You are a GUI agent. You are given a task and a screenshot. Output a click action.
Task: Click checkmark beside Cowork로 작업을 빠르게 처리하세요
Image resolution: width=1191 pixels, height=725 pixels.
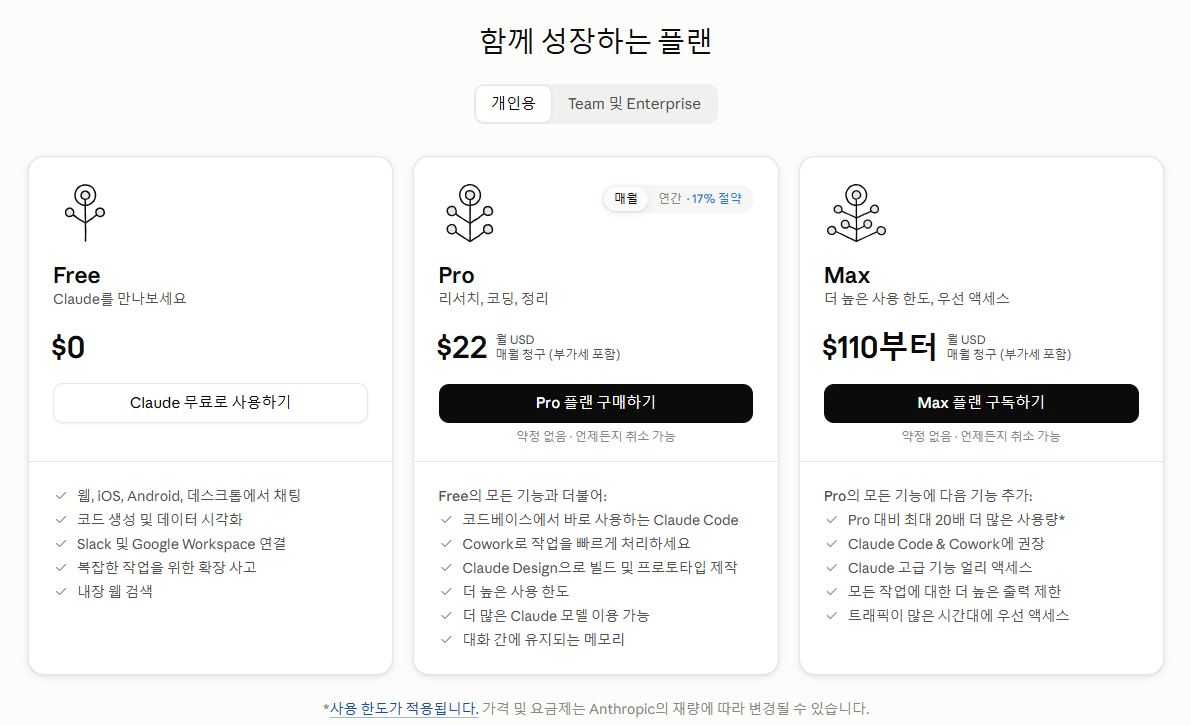pos(447,543)
